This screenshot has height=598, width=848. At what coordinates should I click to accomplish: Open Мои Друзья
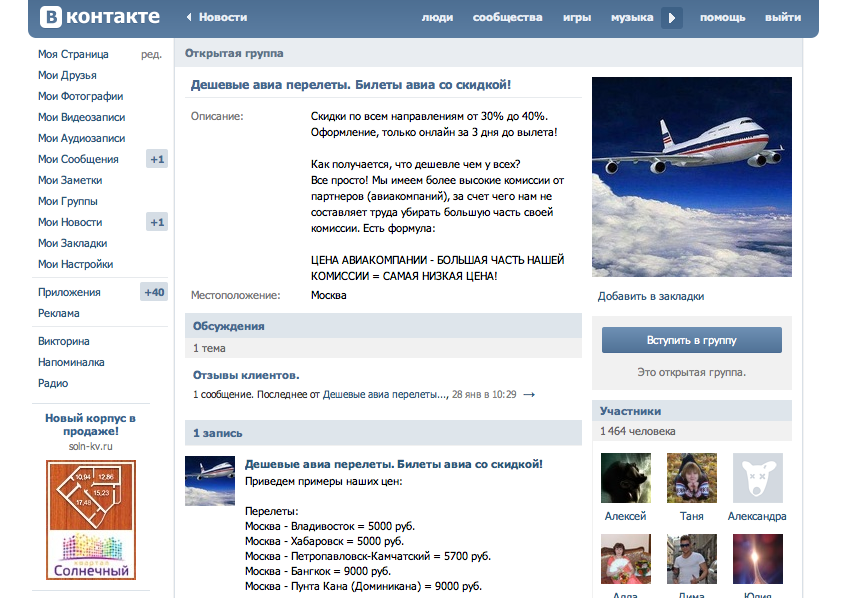click(x=67, y=75)
